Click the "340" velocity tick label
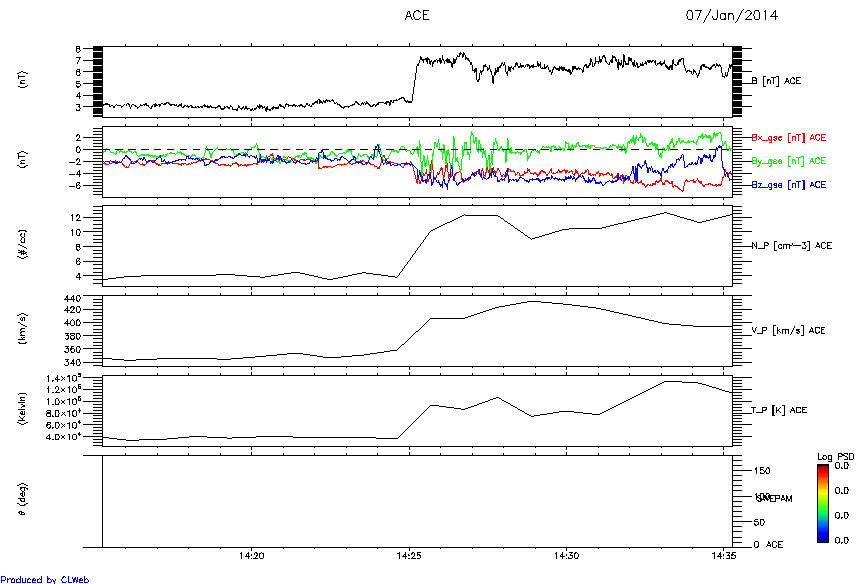This screenshot has height=584, width=864. (x=73, y=363)
